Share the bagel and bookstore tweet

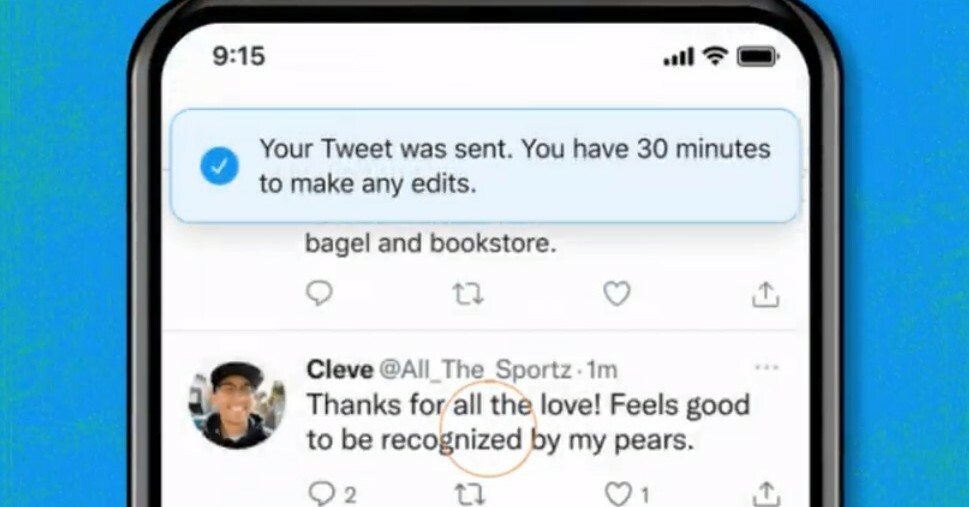click(766, 294)
